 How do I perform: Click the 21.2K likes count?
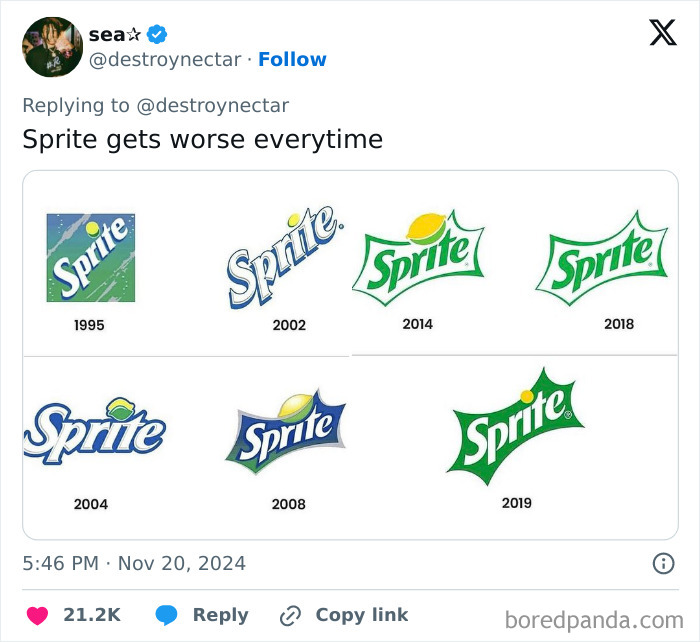coord(92,615)
